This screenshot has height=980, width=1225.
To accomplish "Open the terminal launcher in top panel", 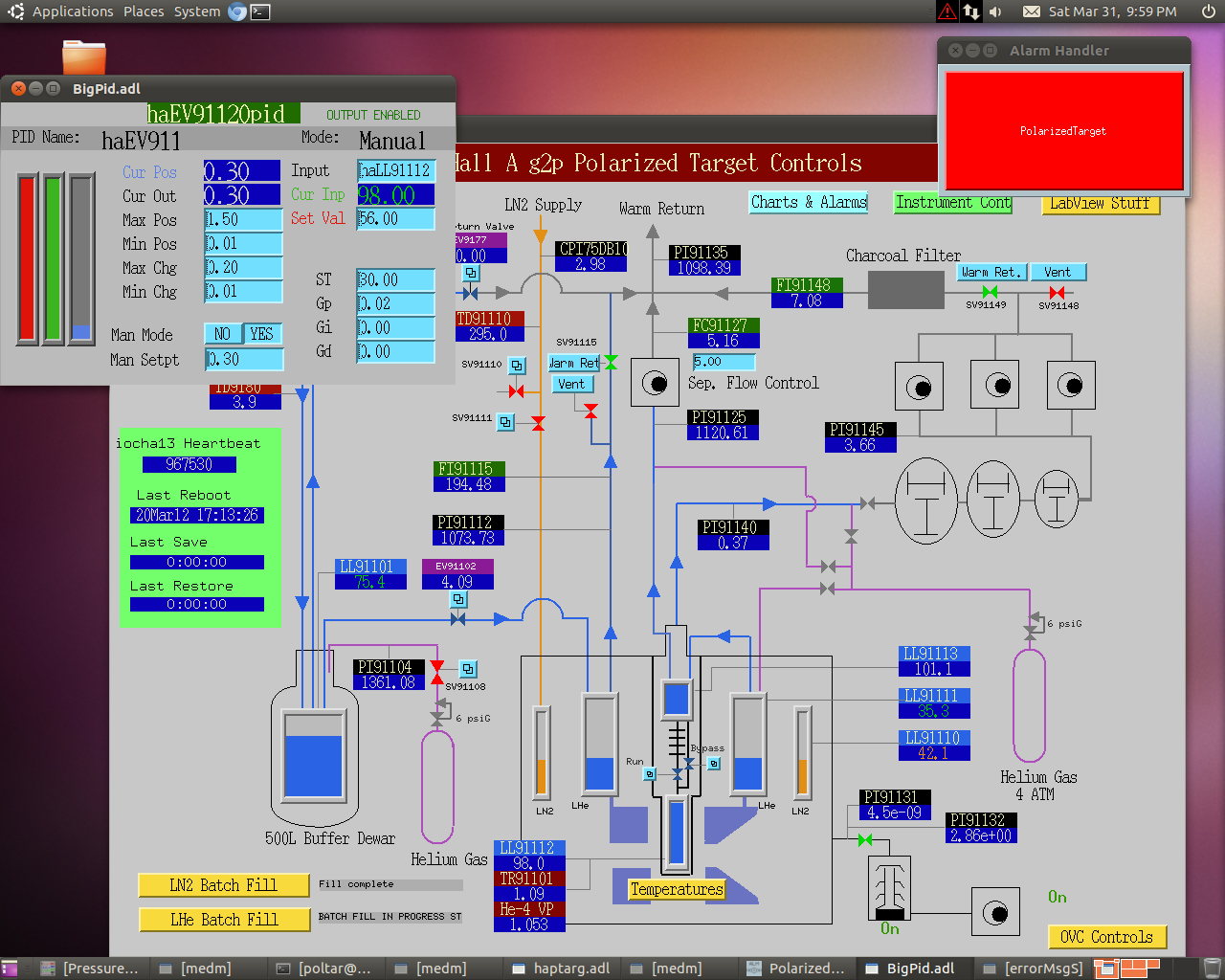I will coord(259,11).
